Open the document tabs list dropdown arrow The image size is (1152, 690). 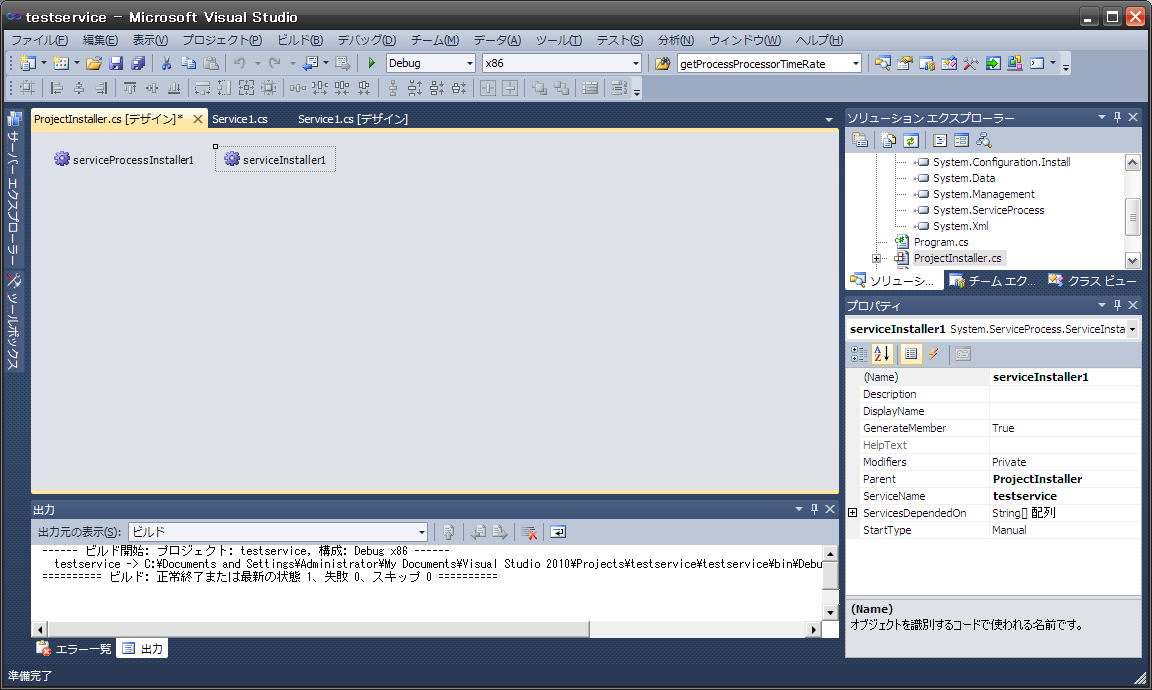coord(829,120)
